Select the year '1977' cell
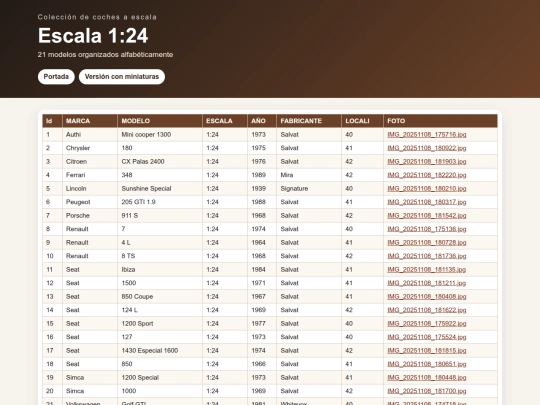The image size is (540, 405). [262, 324]
